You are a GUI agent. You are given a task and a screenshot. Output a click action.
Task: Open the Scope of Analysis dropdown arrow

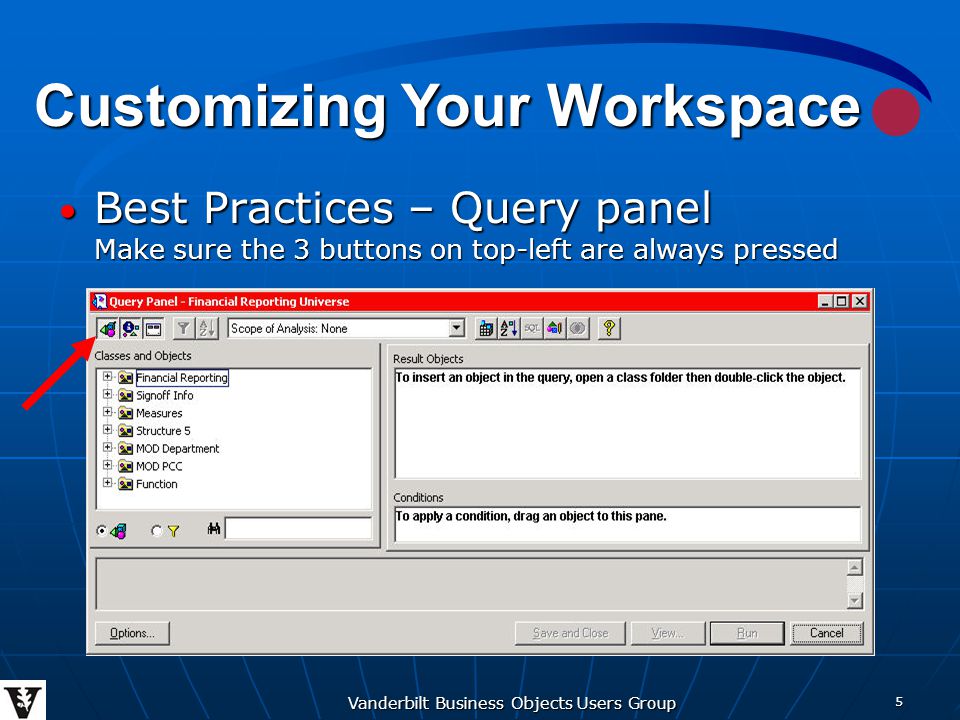click(x=457, y=328)
